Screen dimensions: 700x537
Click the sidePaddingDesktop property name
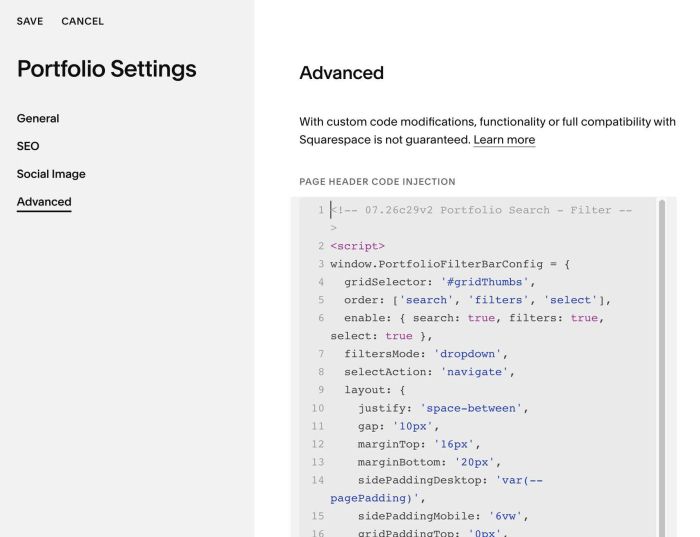coord(419,480)
